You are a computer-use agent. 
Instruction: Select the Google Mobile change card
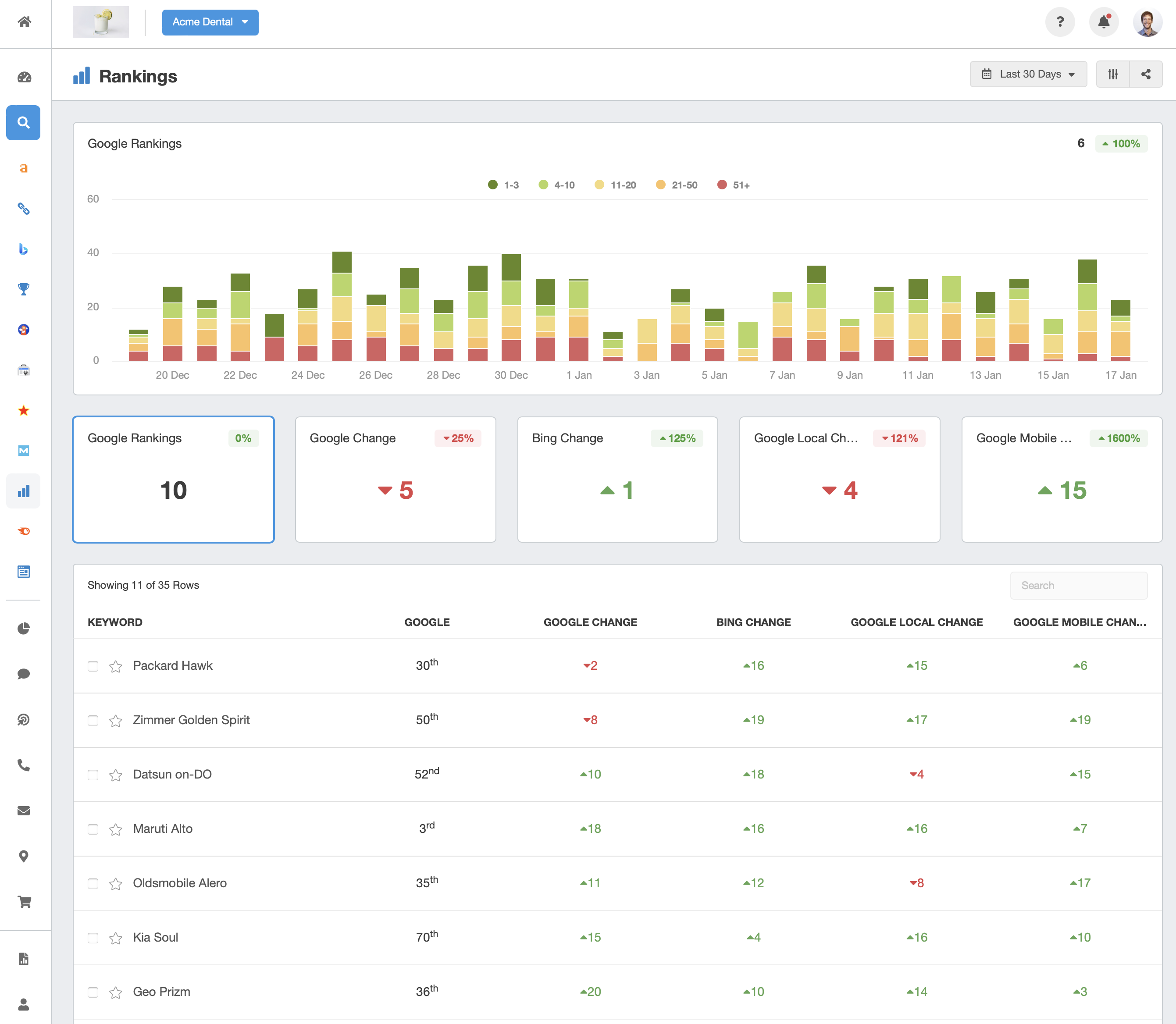1061,480
